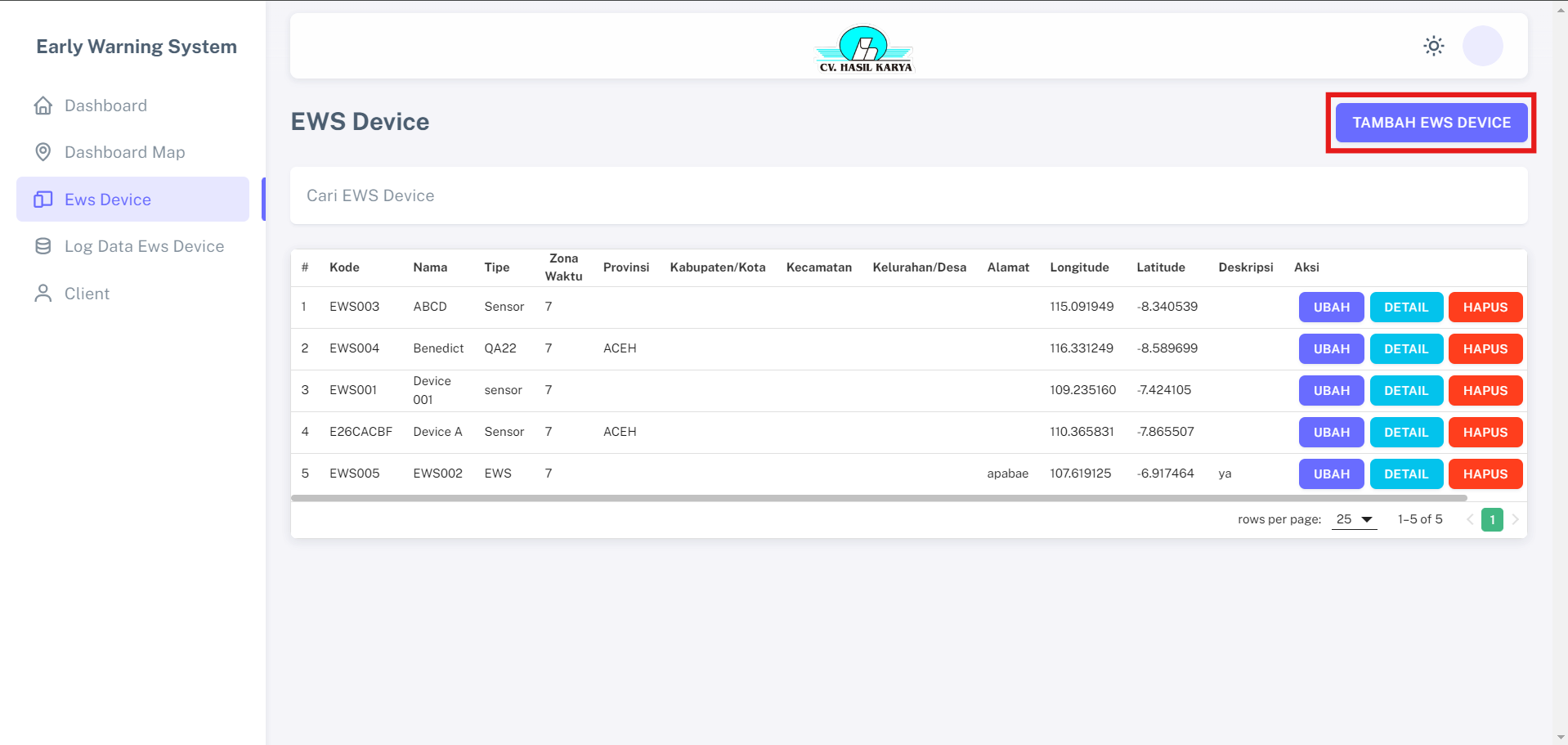Screen dimensions: 1568x745
Task: Delete device EWS004 with Hapus
Action: pos(1485,349)
